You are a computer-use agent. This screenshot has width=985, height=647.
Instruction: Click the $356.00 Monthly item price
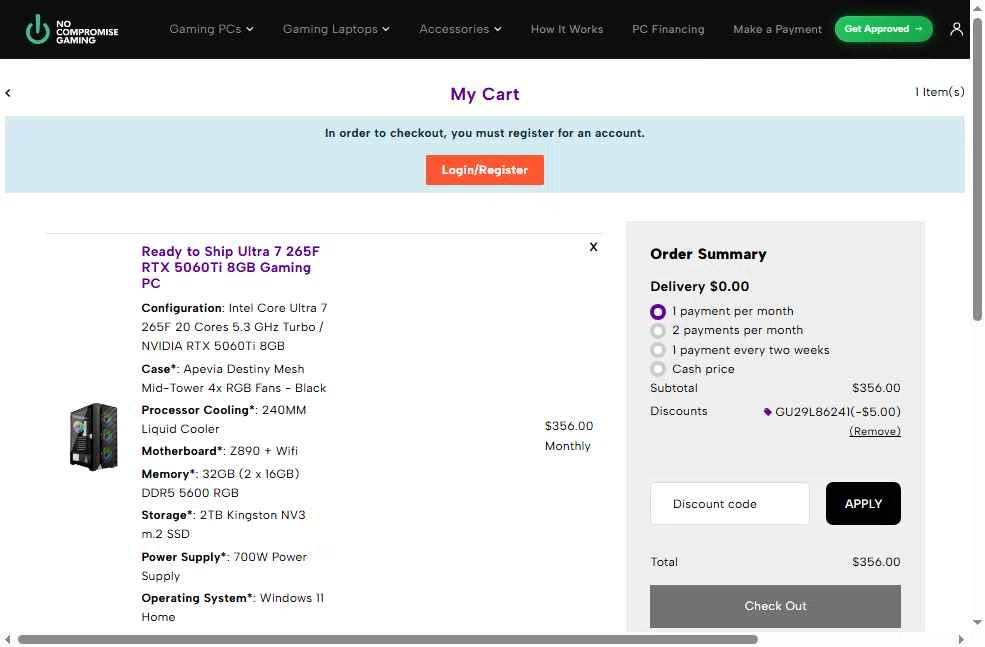tap(569, 436)
